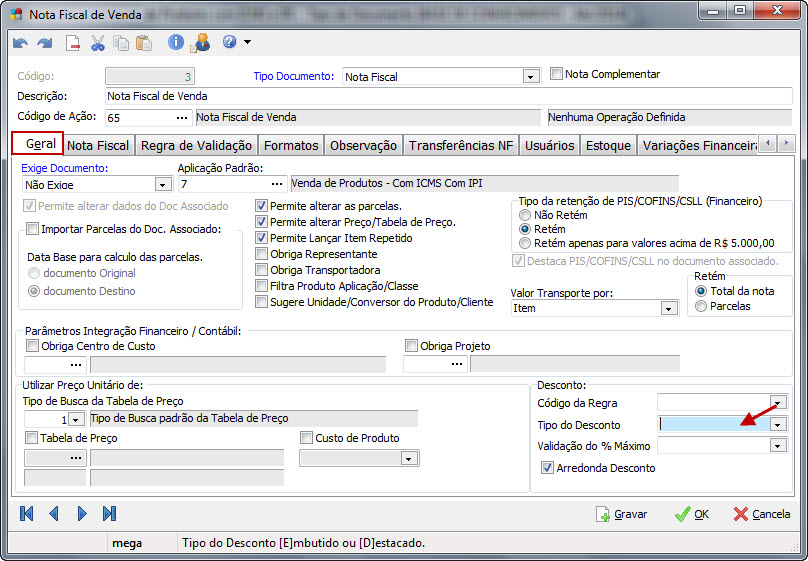Click the undo arrow toolbar icon
Image resolution: width=808 pixels, height=561 pixels.
pos(21,43)
